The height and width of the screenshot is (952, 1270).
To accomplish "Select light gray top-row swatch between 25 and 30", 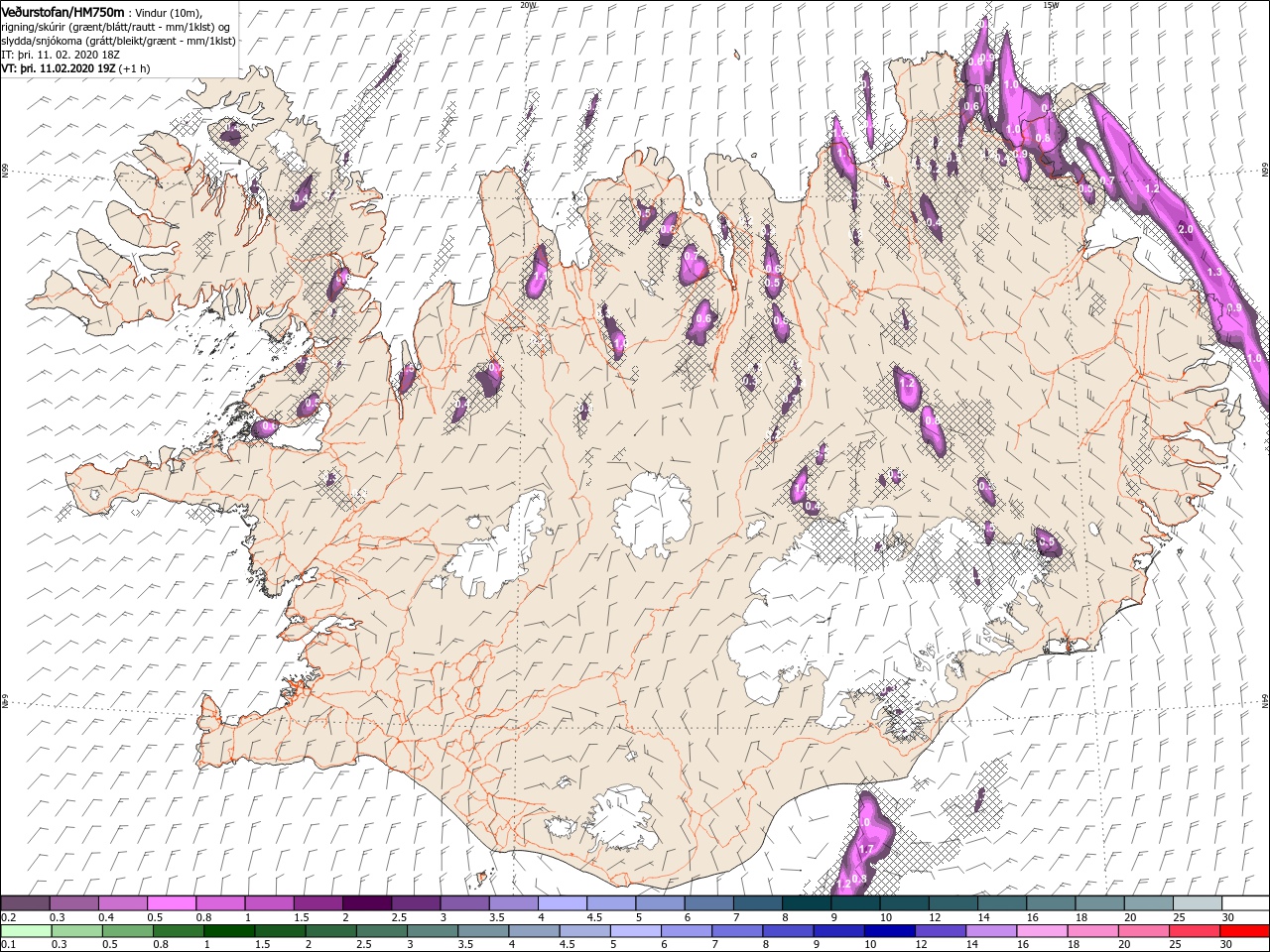I will pyautogui.click(x=1197, y=903).
